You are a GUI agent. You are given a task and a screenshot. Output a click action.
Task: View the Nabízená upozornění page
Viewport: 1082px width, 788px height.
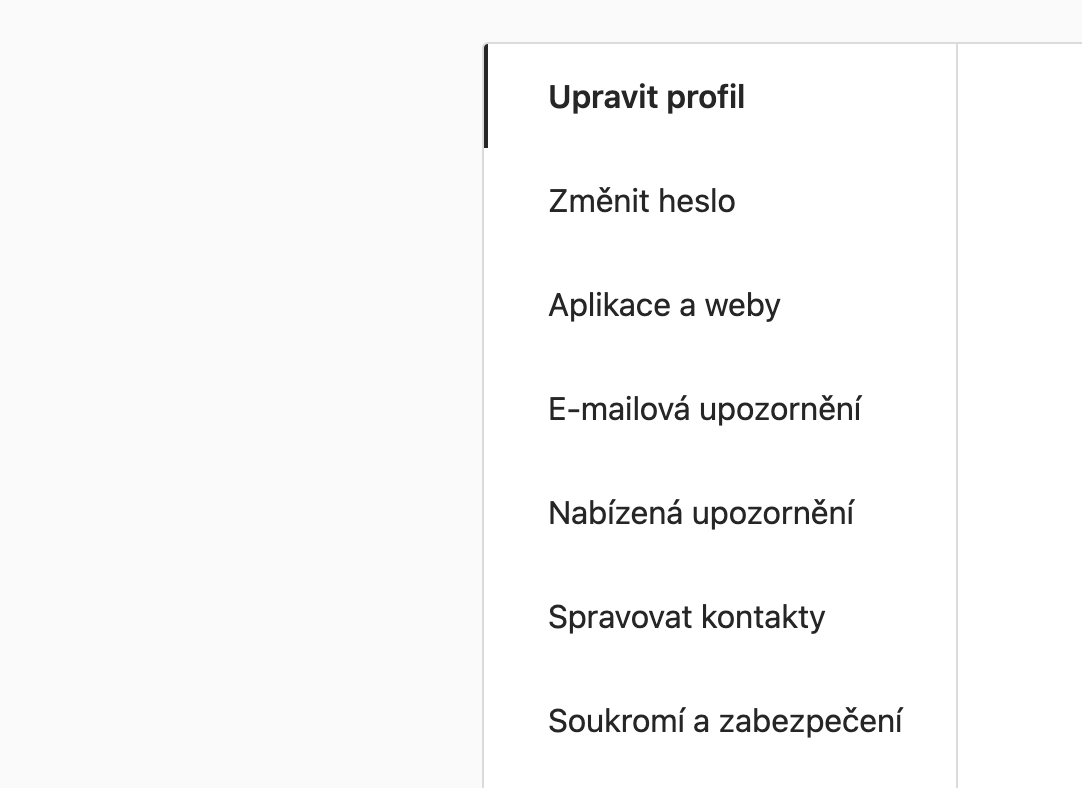tap(701, 513)
